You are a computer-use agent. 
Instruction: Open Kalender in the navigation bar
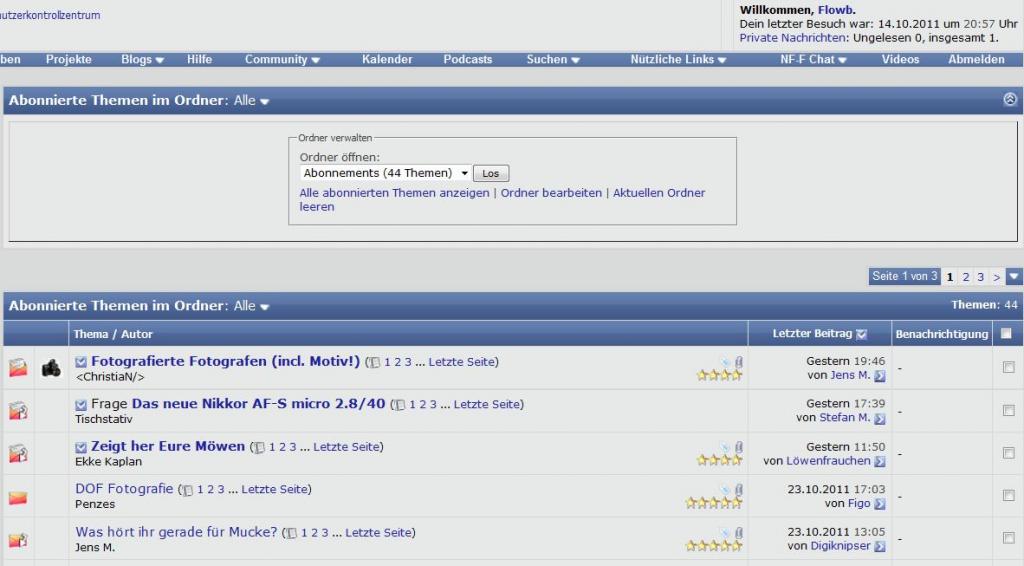coord(387,59)
